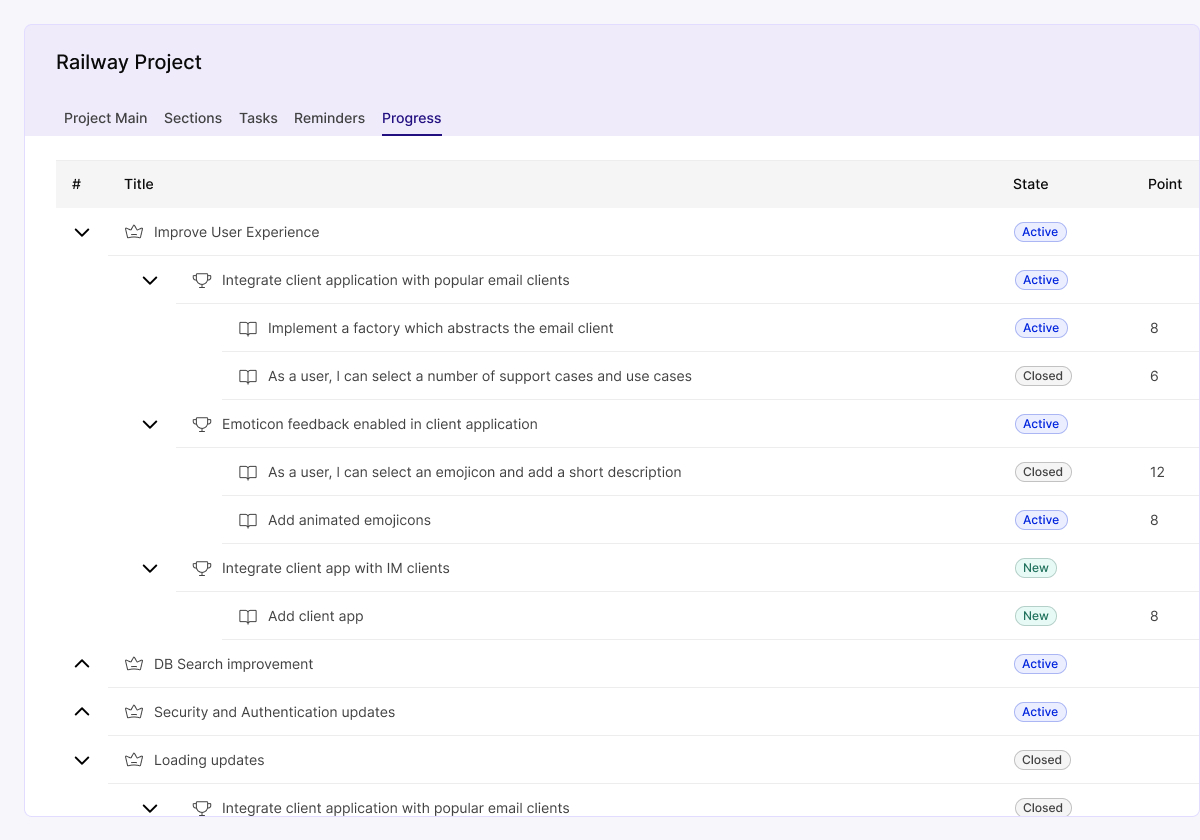Select 'Add client app' title
Viewport: 1200px width, 840px height.
(316, 616)
